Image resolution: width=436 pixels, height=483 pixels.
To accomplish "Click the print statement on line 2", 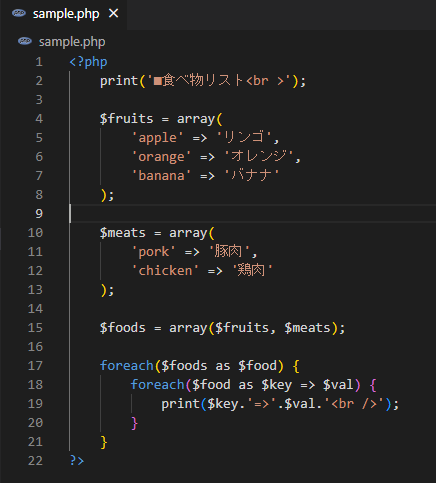I will 203,81.
